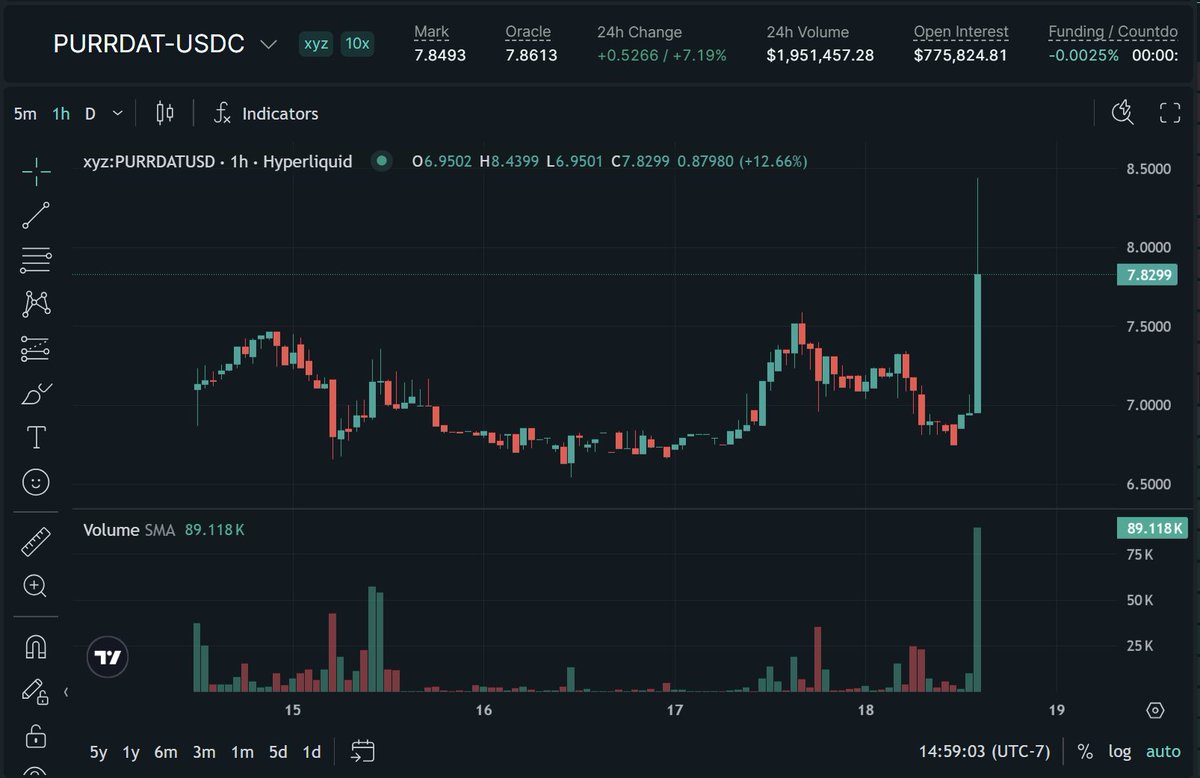Image resolution: width=1200 pixels, height=778 pixels.
Task: Click the 89.118K volume axis label
Action: [1151, 528]
